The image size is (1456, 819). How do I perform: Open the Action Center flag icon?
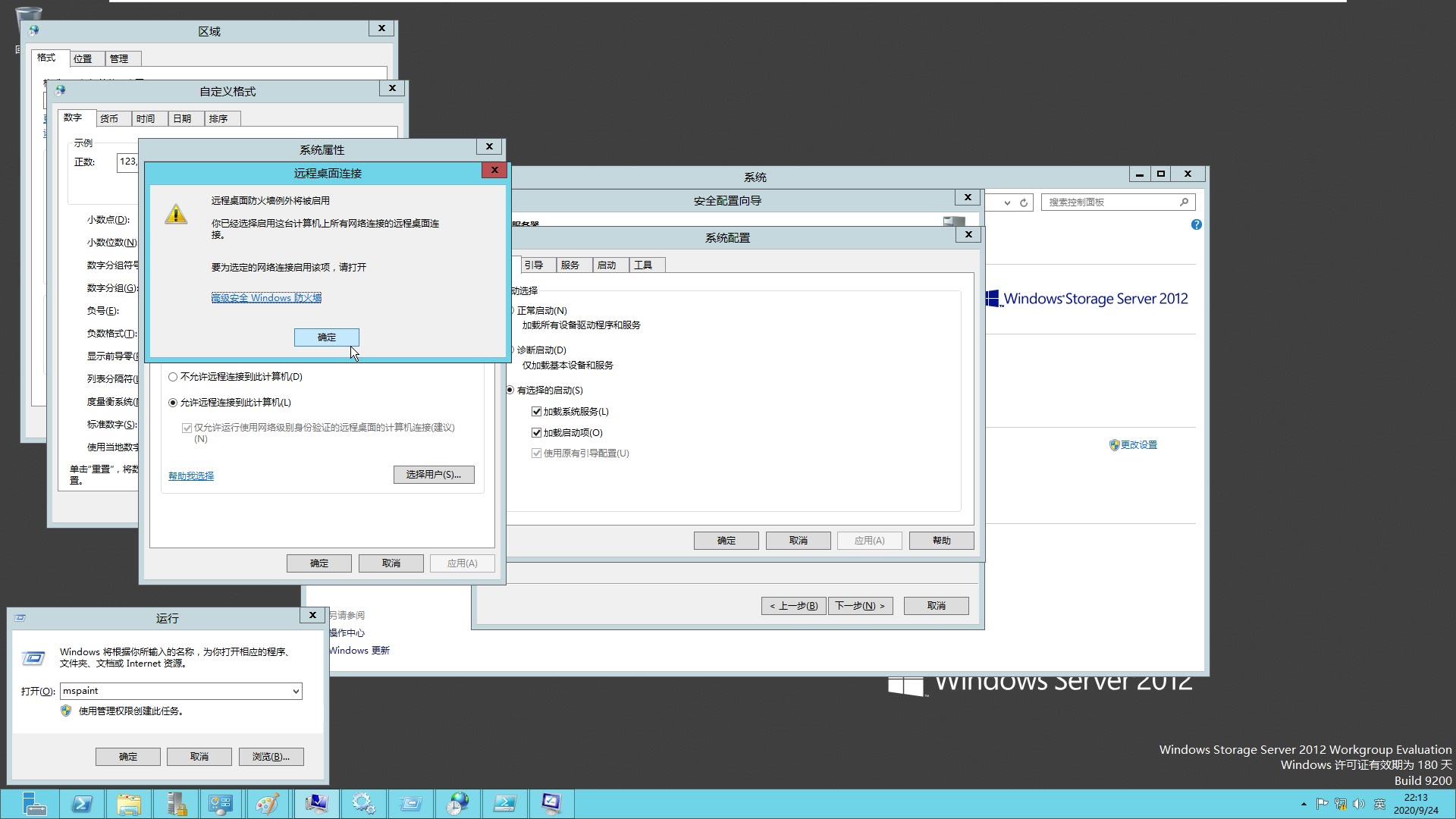coord(1322,804)
